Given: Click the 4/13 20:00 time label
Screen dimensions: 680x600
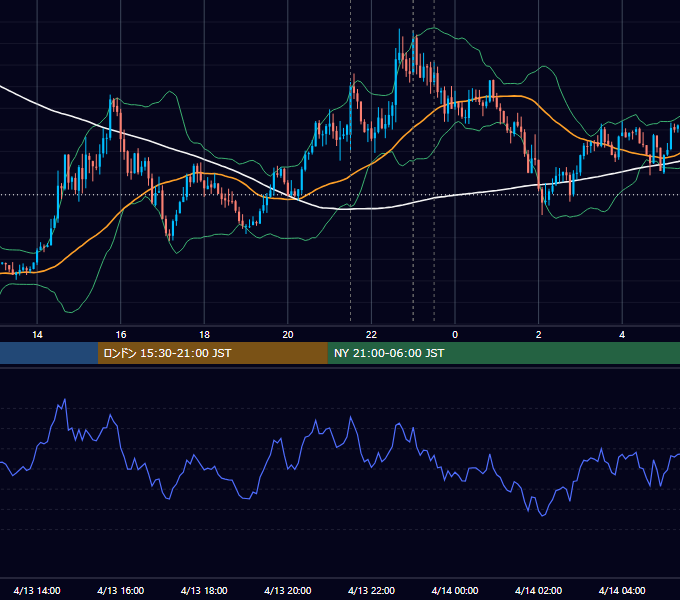Looking at the screenshot, I should 288,590.
